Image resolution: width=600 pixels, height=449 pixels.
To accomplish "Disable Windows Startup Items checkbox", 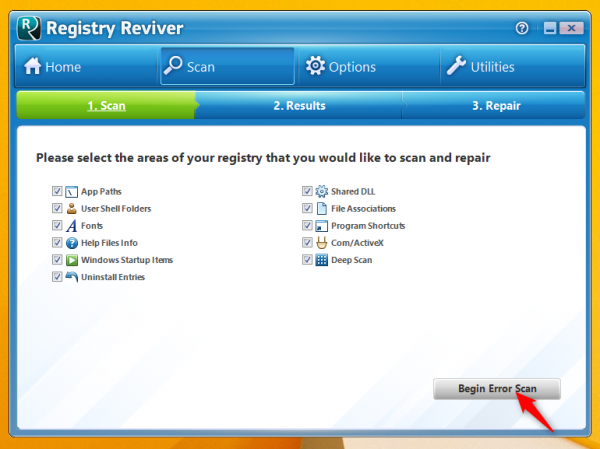I will [57, 260].
